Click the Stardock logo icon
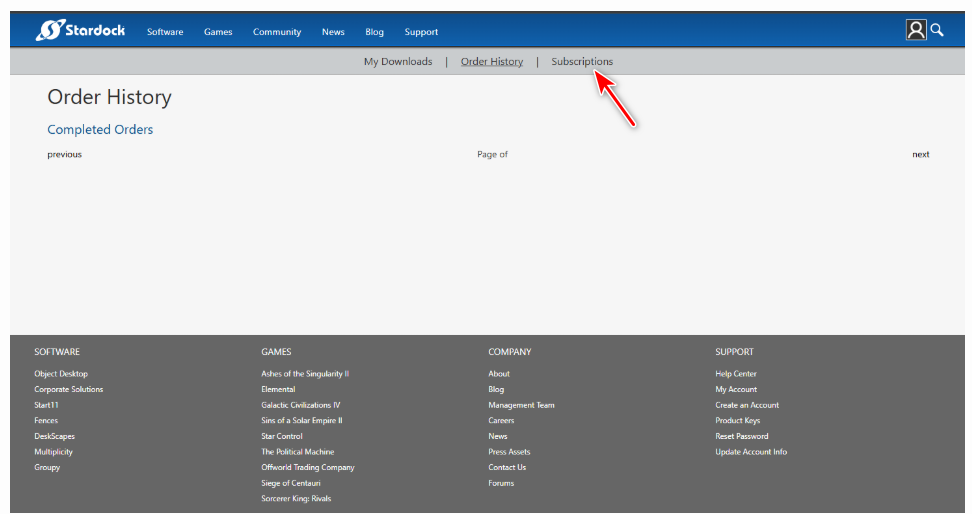This screenshot has height=514, width=972. 49,30
